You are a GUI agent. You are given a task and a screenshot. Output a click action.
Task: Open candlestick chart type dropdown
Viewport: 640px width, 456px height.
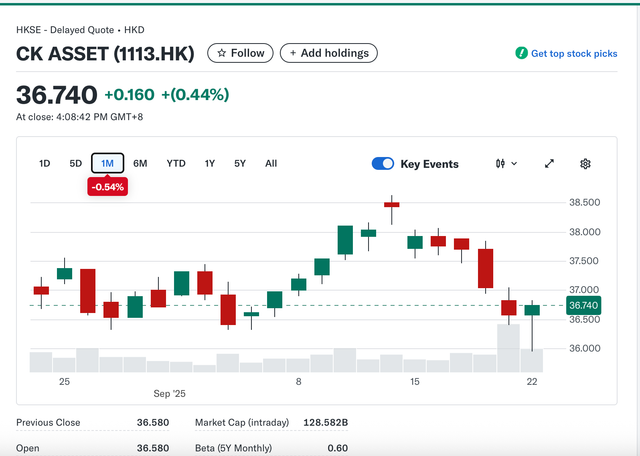point(506,164)
